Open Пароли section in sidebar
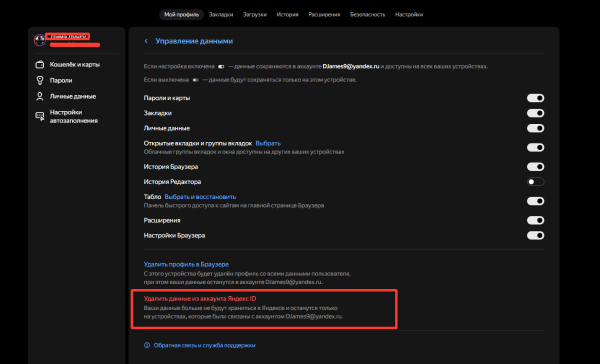 (x=61, y=80)
